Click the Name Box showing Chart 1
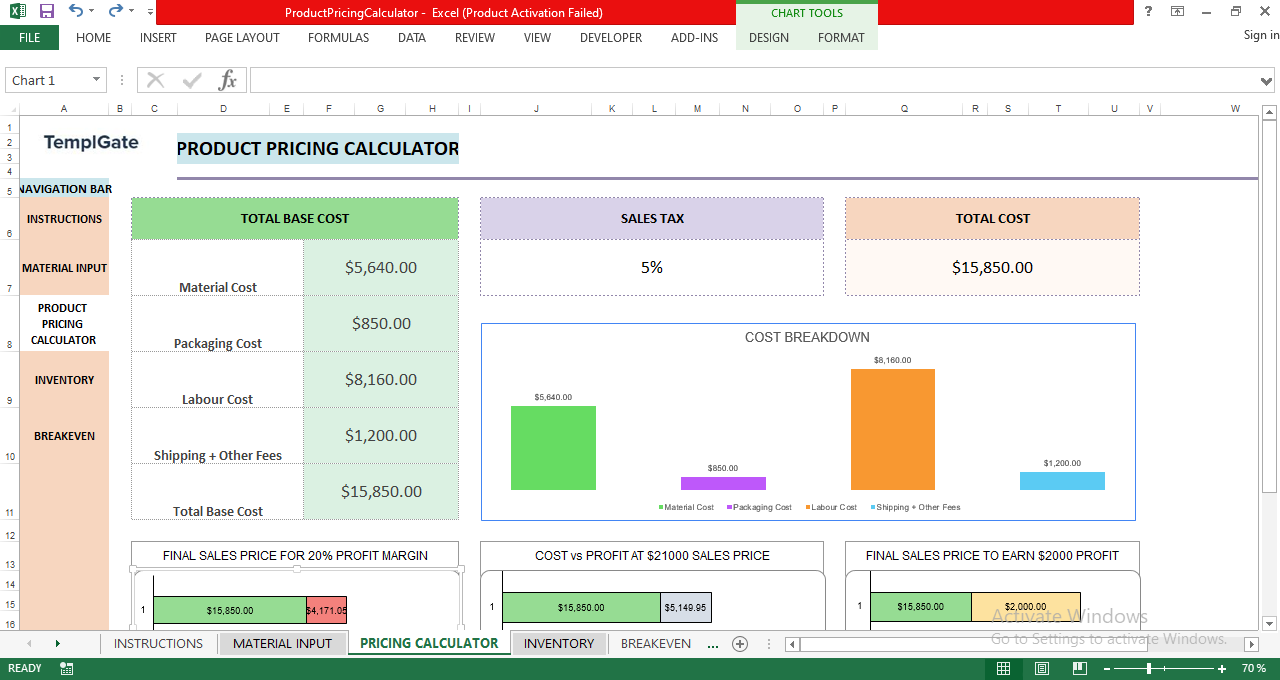 coord(47,80)
